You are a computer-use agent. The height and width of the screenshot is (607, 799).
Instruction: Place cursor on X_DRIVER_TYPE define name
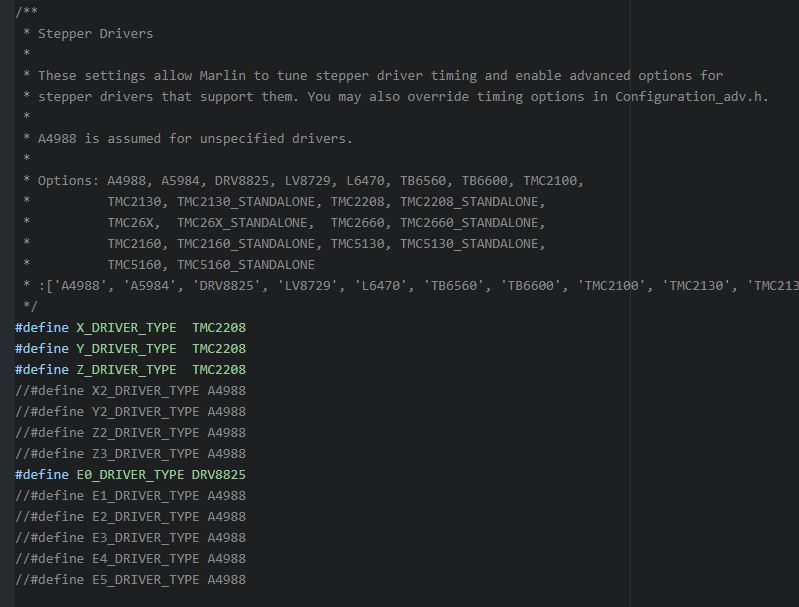point(126,327)
